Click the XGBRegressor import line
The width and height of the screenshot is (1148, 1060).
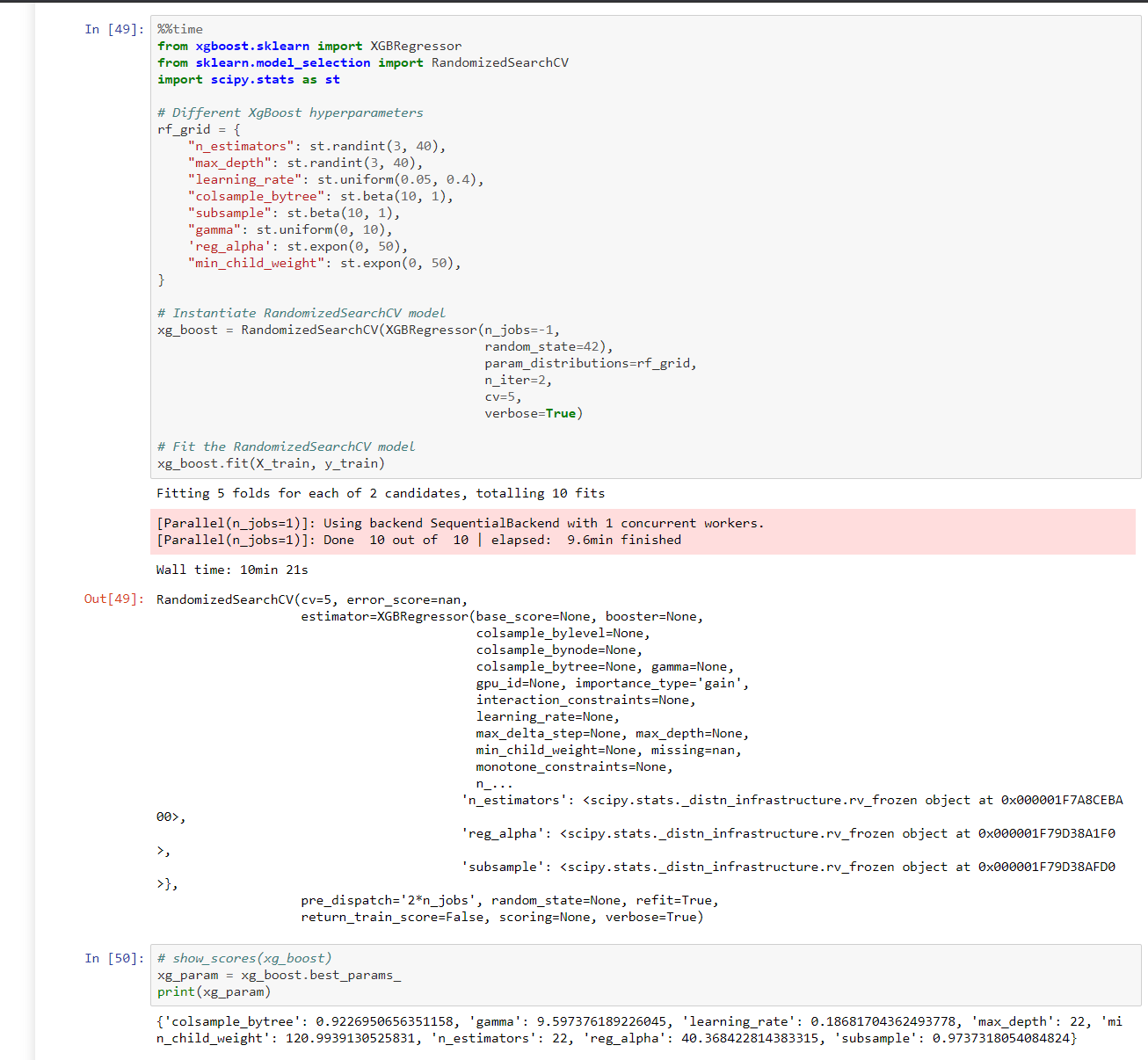pos(309,46)
